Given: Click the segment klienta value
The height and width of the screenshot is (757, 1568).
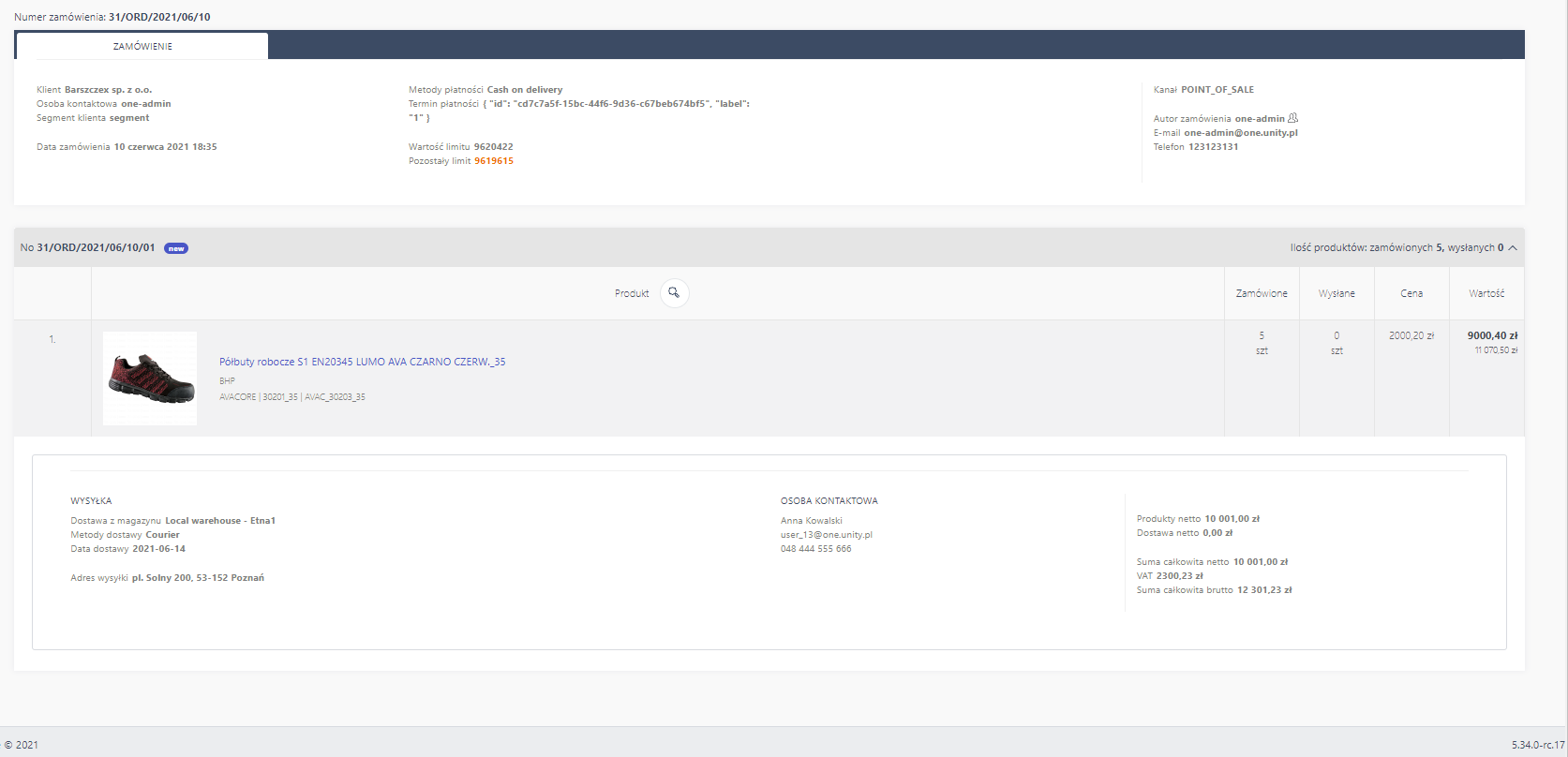Looking at the screenshot, I should [x=129, y=118].
